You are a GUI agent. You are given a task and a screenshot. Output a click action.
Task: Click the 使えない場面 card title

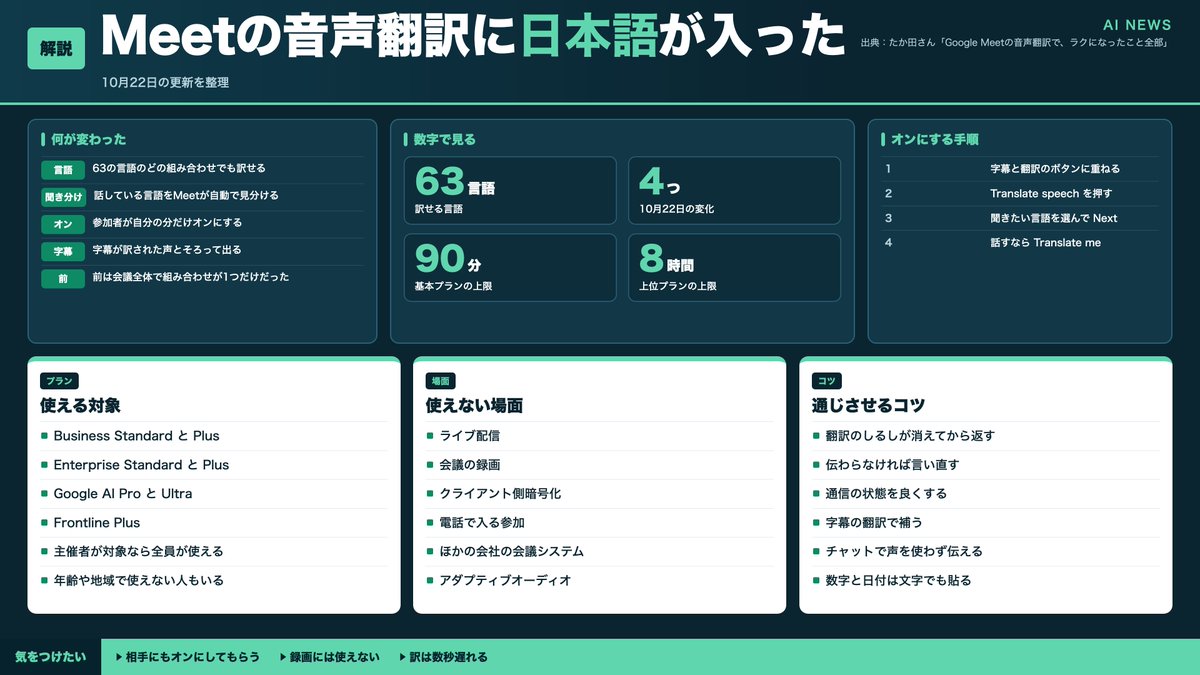(474, 405)
